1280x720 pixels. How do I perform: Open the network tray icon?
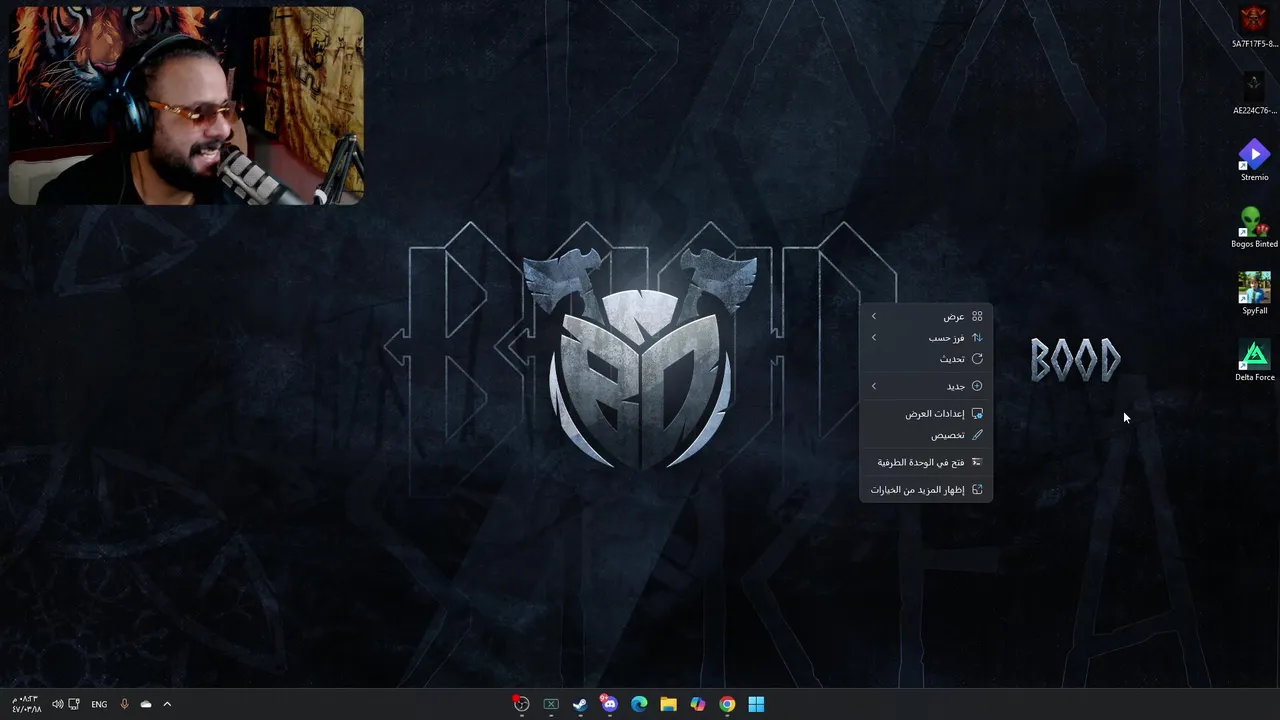point(74,704)
